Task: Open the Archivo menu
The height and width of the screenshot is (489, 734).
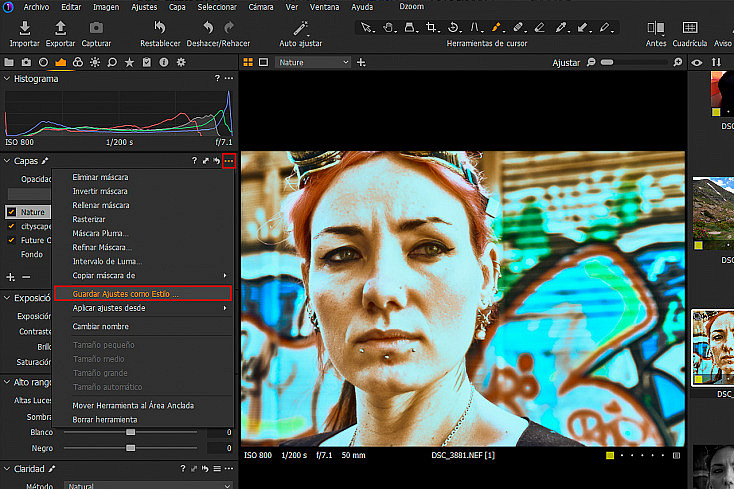Action: (x=36, y=7)
